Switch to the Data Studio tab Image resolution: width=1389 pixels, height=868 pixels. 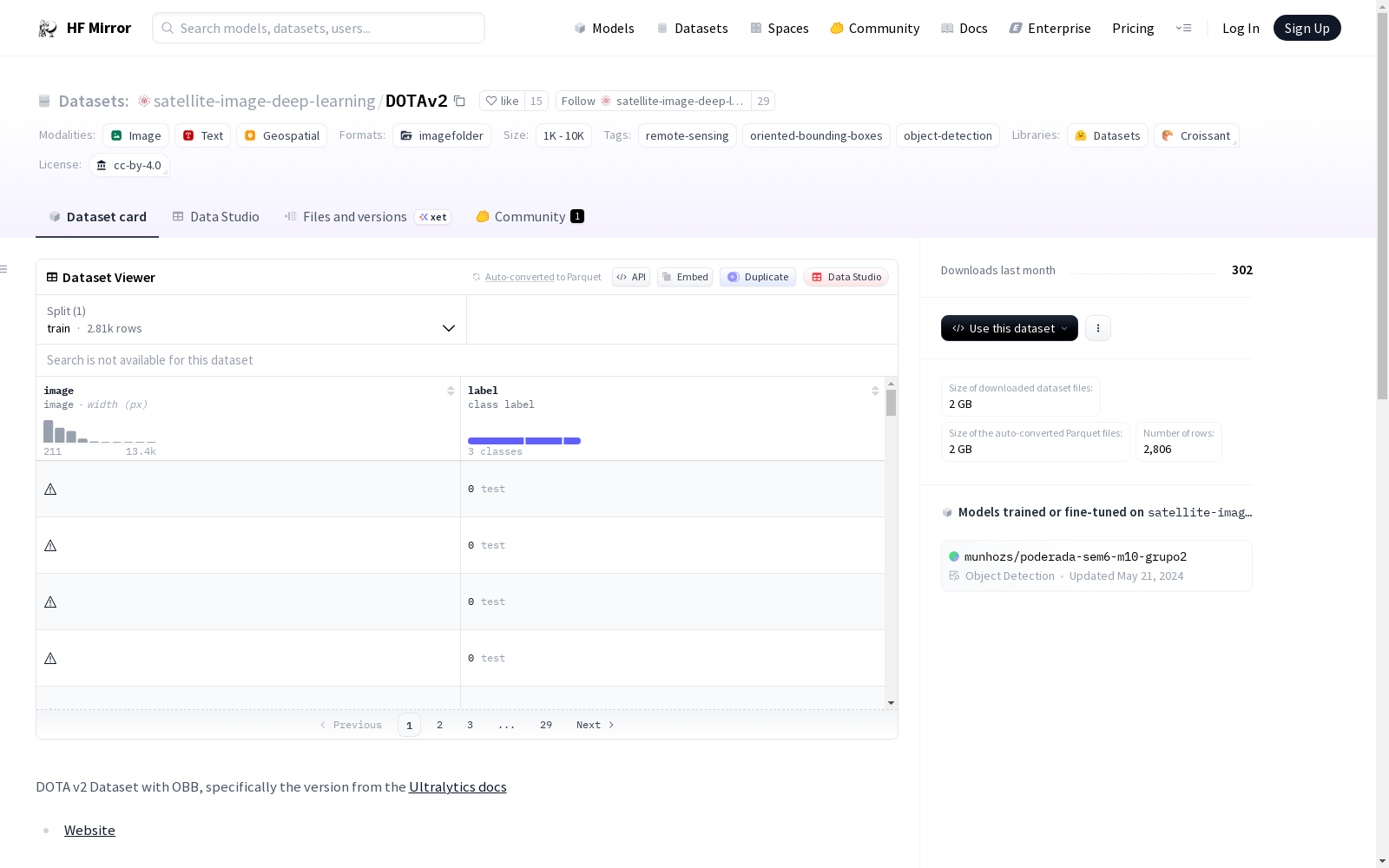point(216,217)
